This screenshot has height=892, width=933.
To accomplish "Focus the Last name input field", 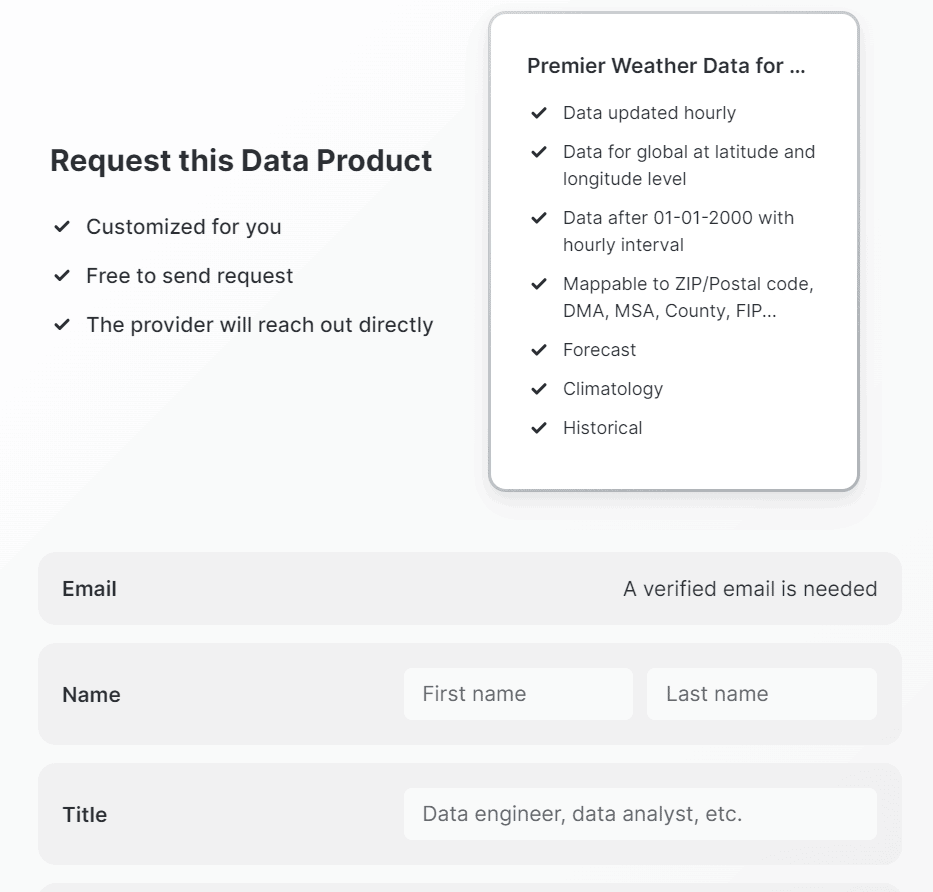I will (762, 694).
